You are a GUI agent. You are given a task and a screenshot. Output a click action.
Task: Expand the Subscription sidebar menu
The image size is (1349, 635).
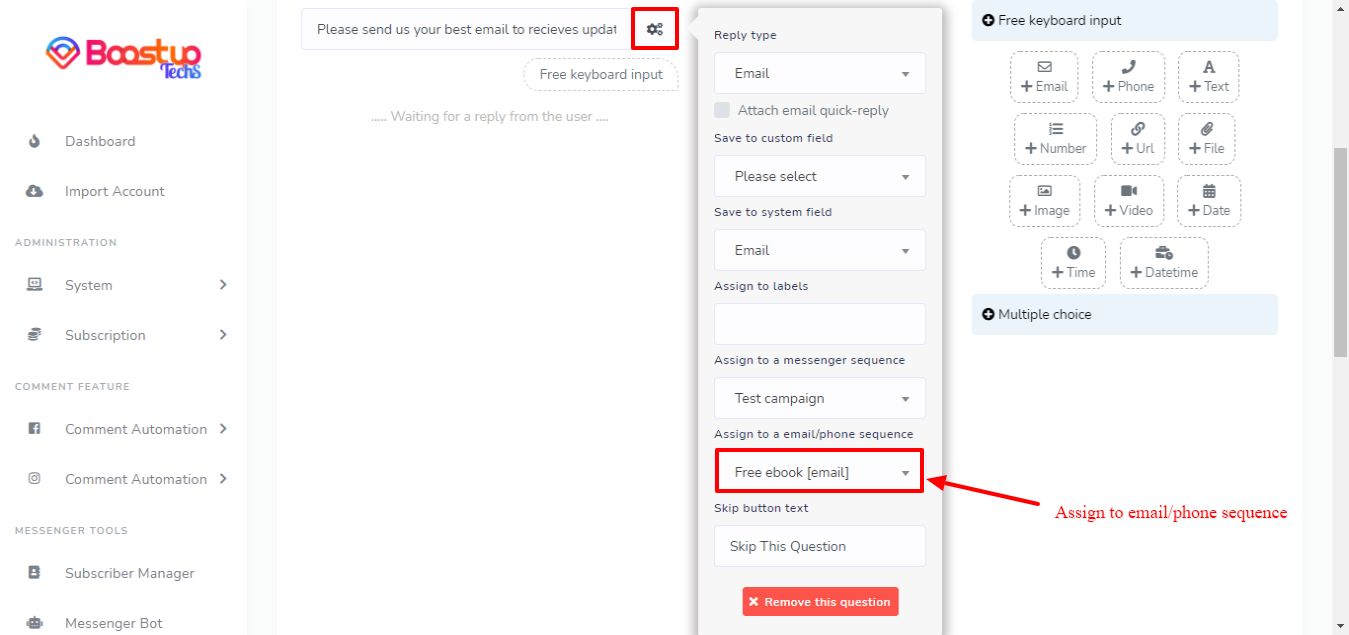click(106, 335)
